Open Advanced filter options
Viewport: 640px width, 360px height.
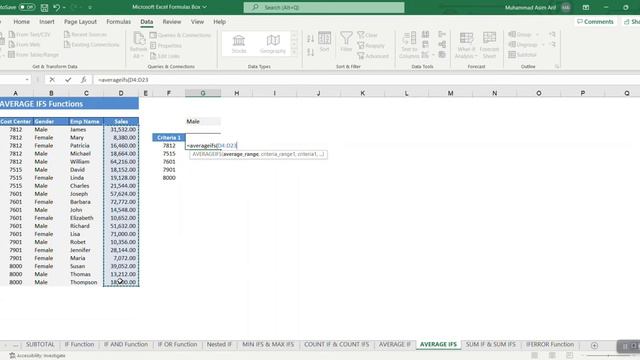(373, 56)
